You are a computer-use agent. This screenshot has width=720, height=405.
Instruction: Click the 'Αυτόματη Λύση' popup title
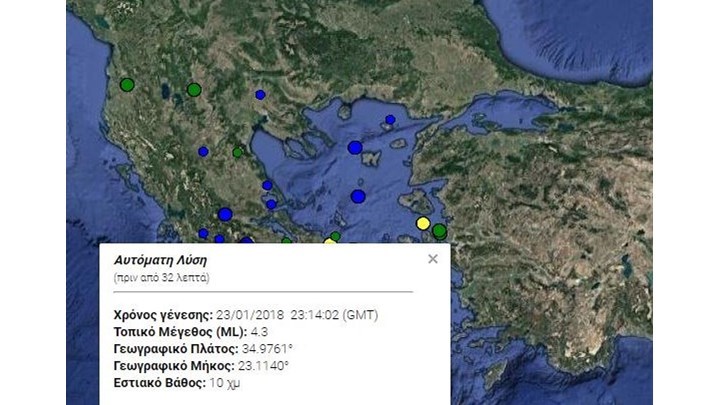(160, 260)
